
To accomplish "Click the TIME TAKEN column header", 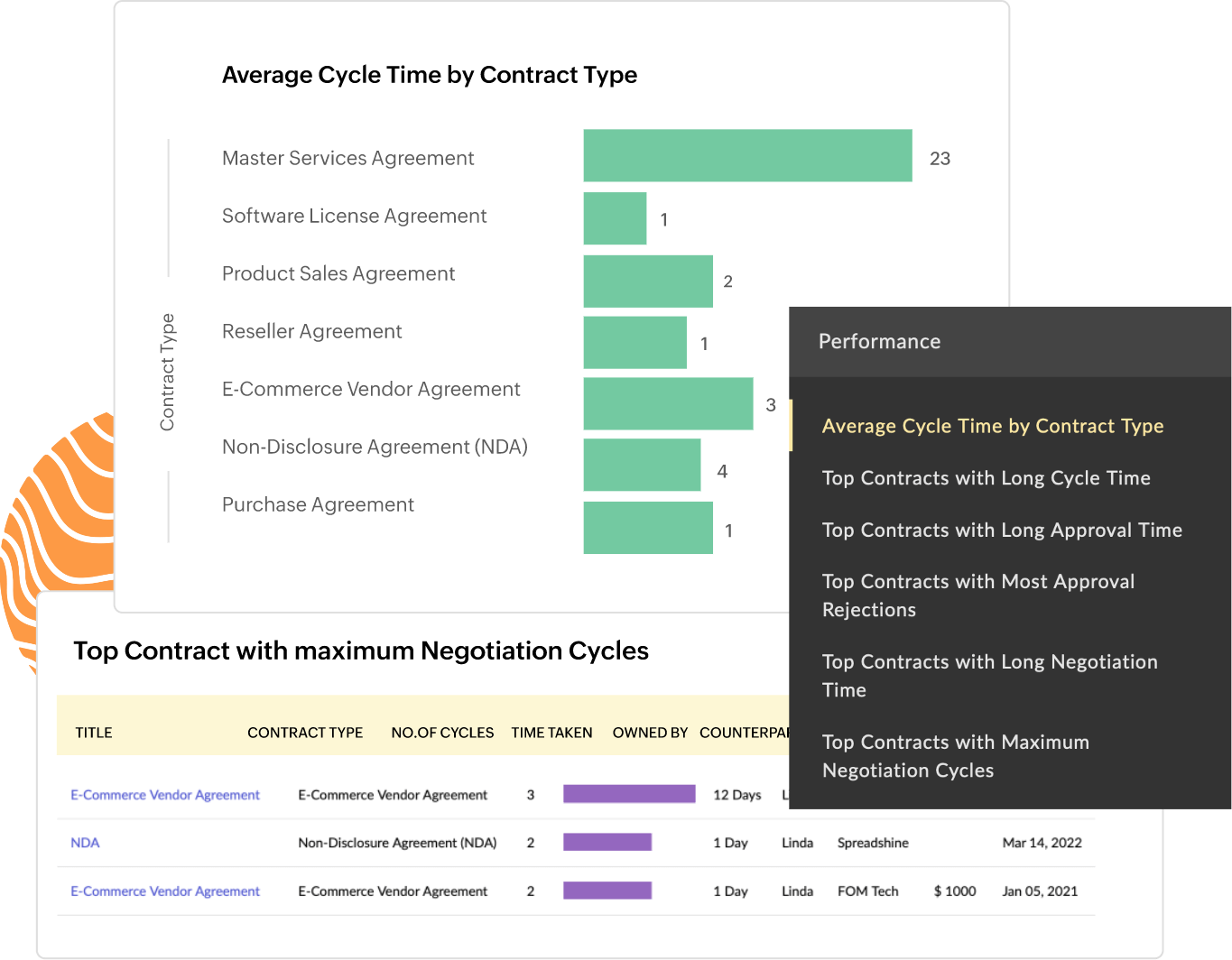I will [551, 733].
